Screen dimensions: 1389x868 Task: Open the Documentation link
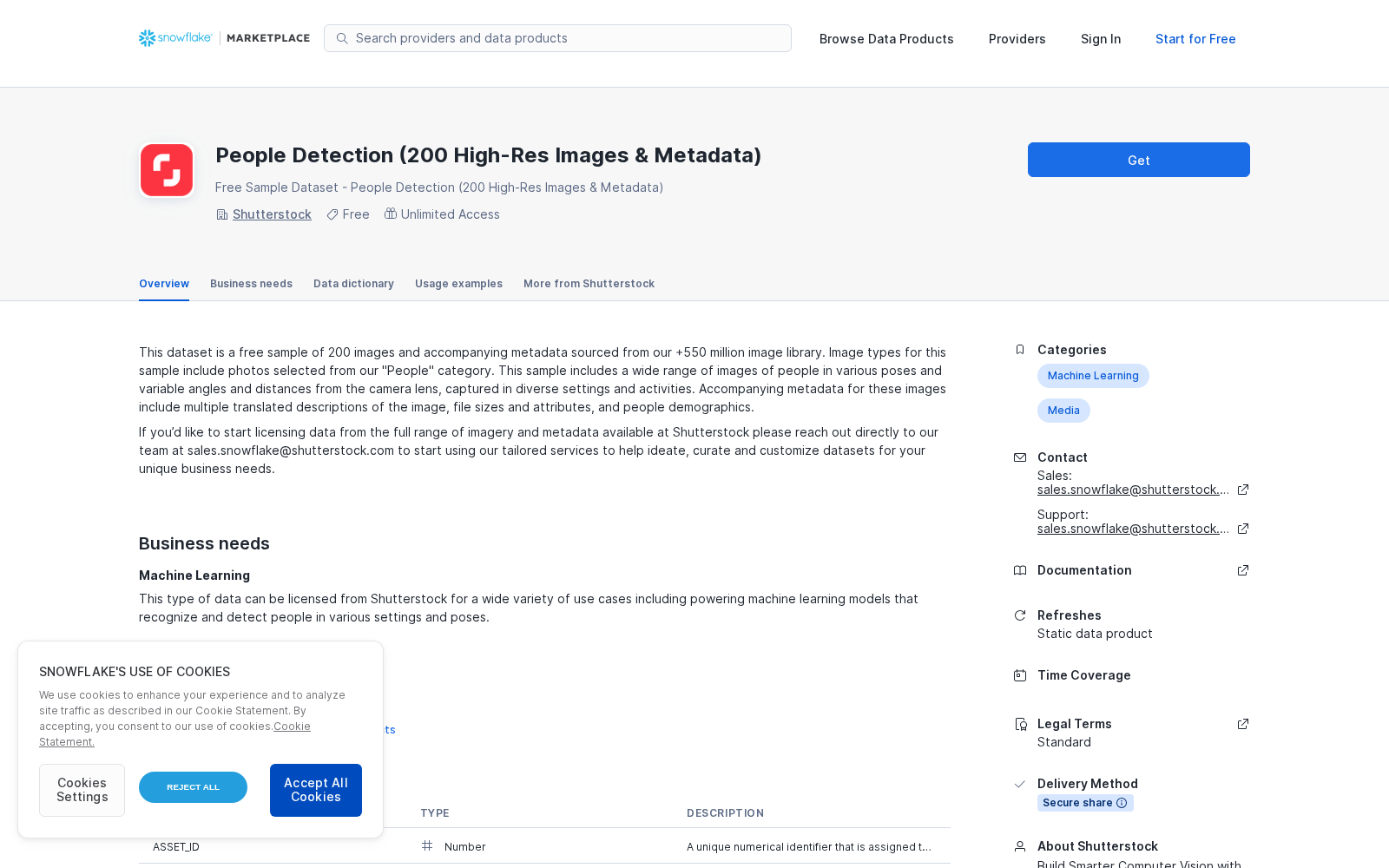point(1084,570)
